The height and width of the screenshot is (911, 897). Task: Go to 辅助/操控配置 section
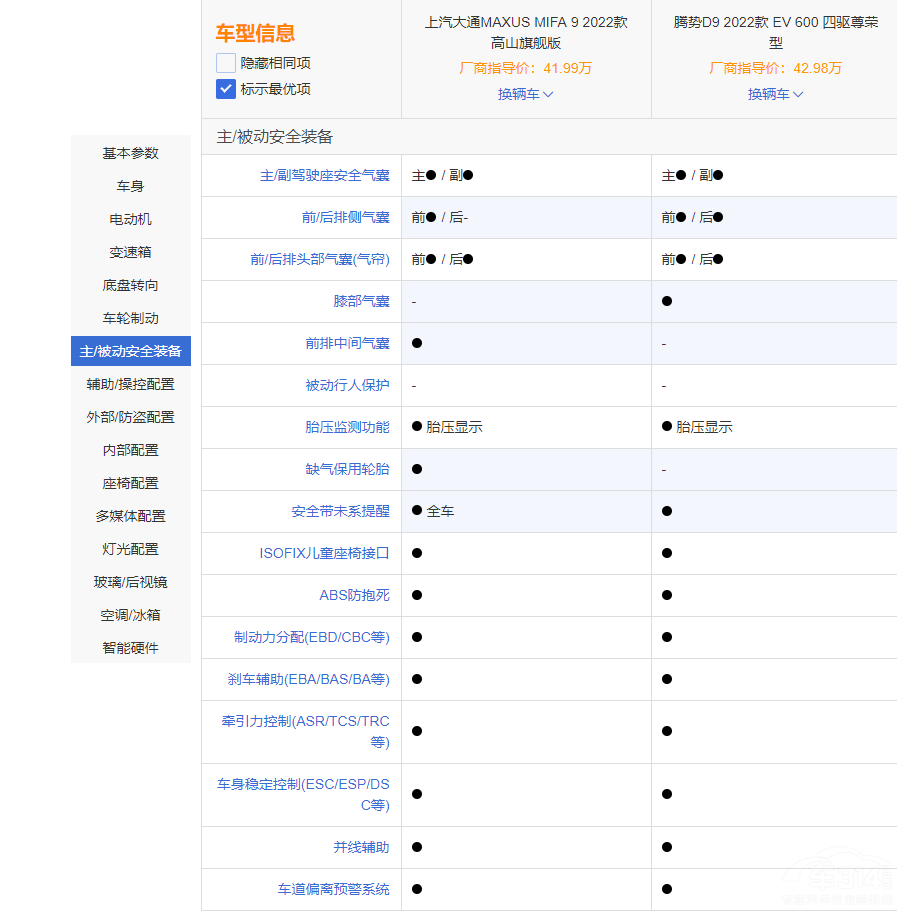130,384
